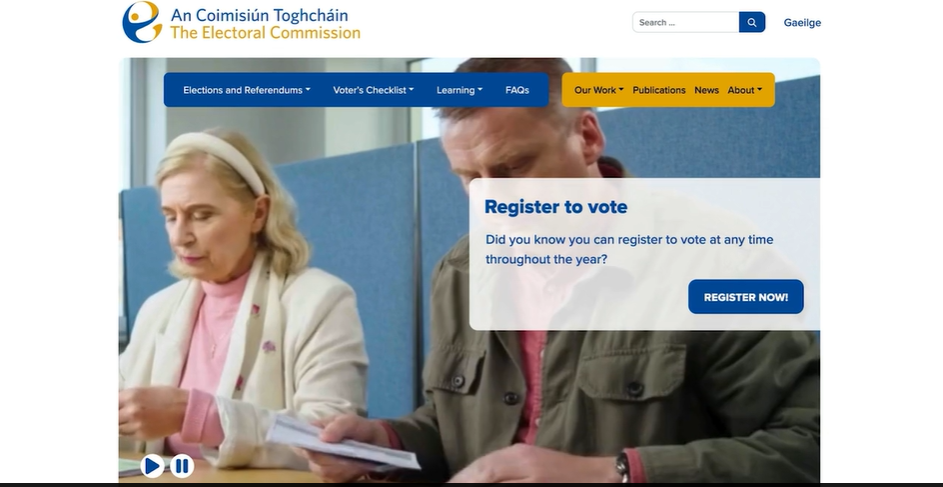Expand the Elections and Referendums dropdown
The width and height of the screenshot is (943, 487).
(247, 90)
